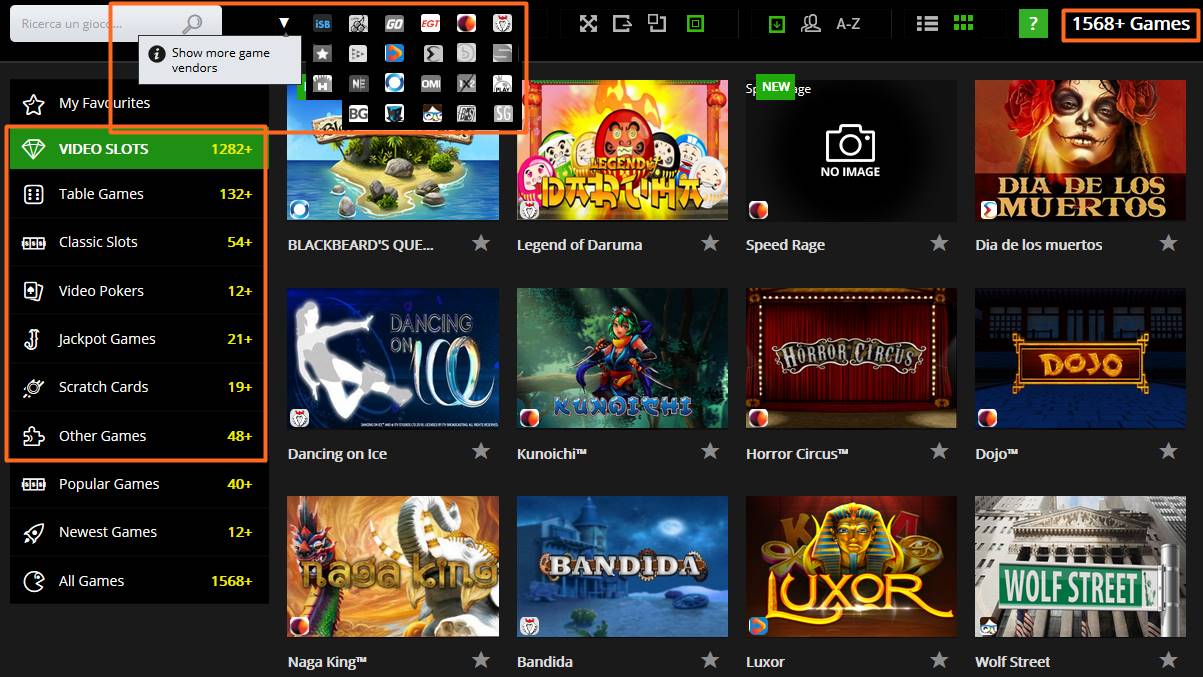Select Table Games category
This screenshot has height=677, width=1203.
[139, 194]
